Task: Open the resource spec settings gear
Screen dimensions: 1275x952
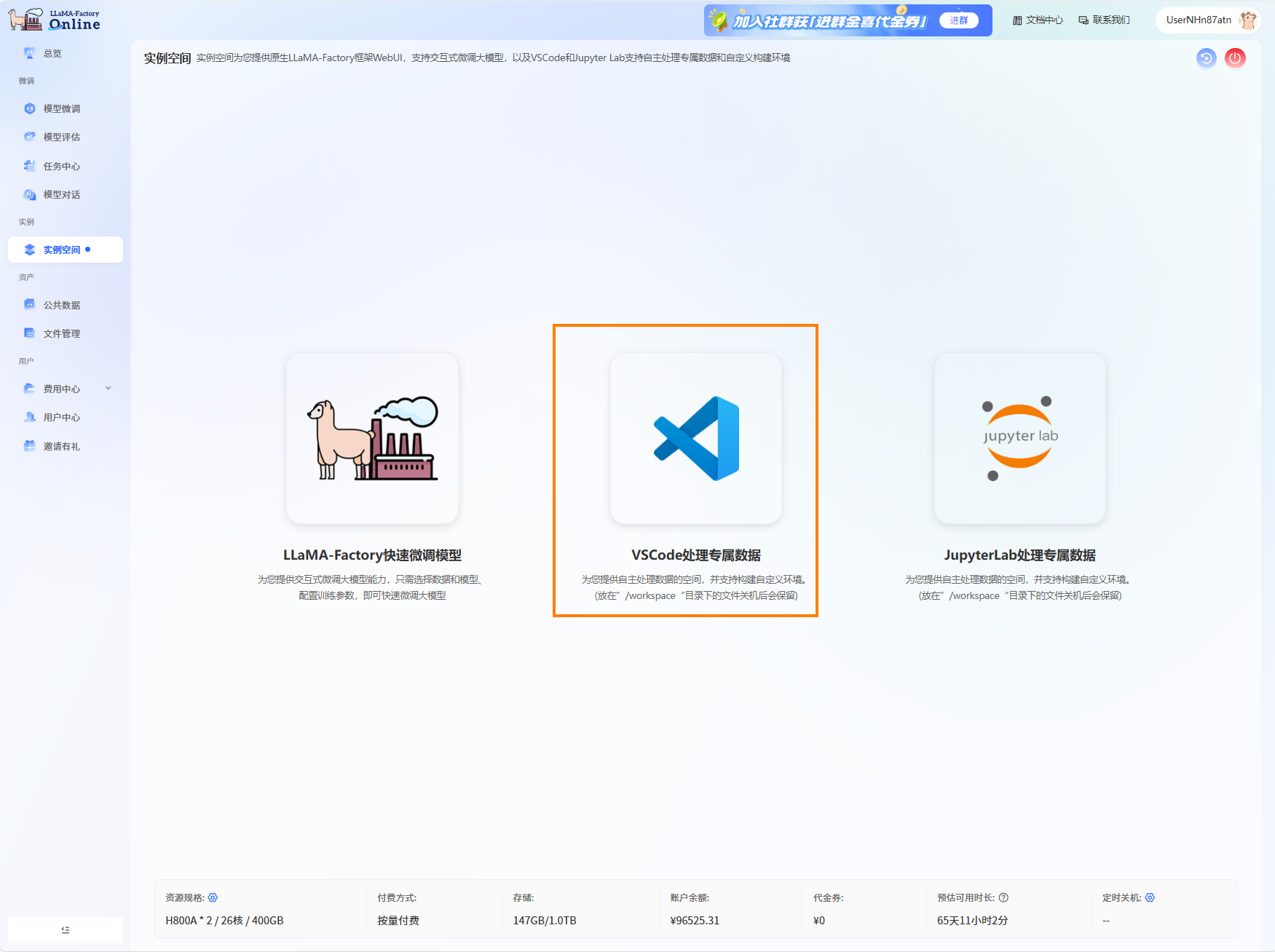Action: (x=213, y=897)
